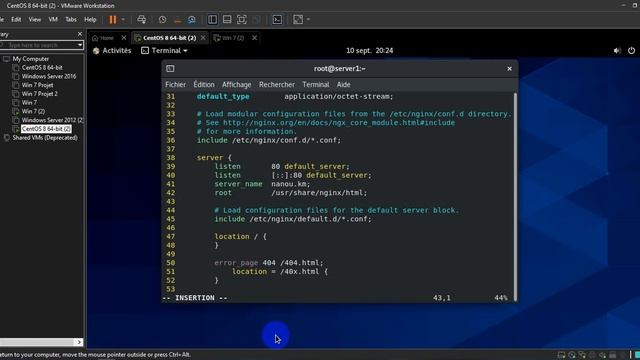The width and height of the screenshot is (640, 360).
Task: Select Windows Server 2012 (2) in the library
Action: [52, 120]
